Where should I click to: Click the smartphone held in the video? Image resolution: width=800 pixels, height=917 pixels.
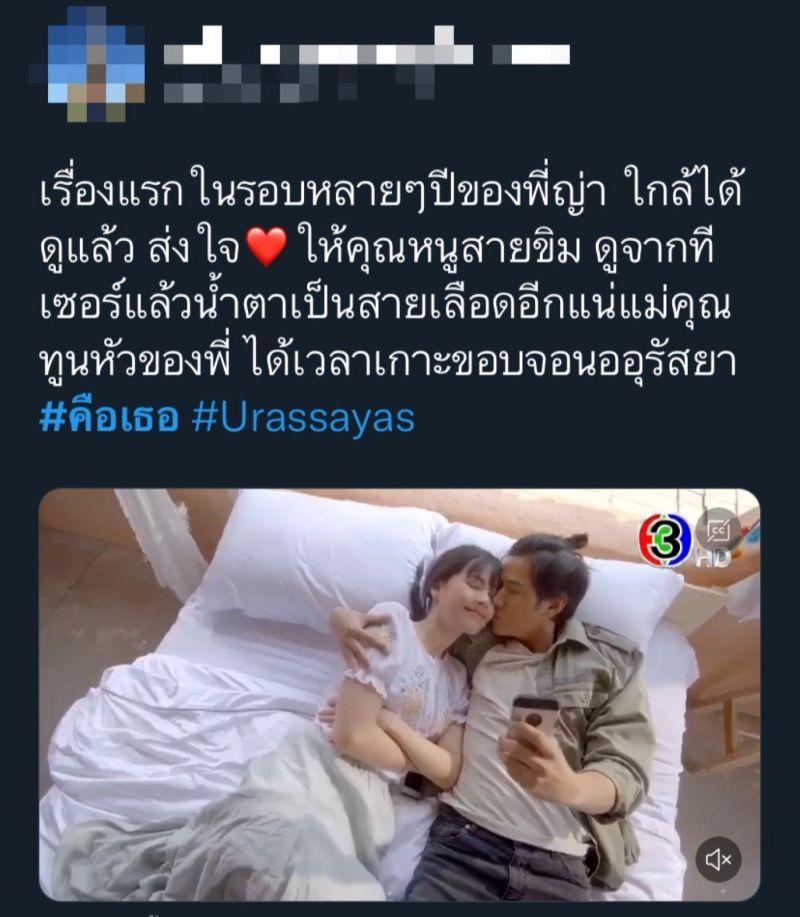click(534, 716)
